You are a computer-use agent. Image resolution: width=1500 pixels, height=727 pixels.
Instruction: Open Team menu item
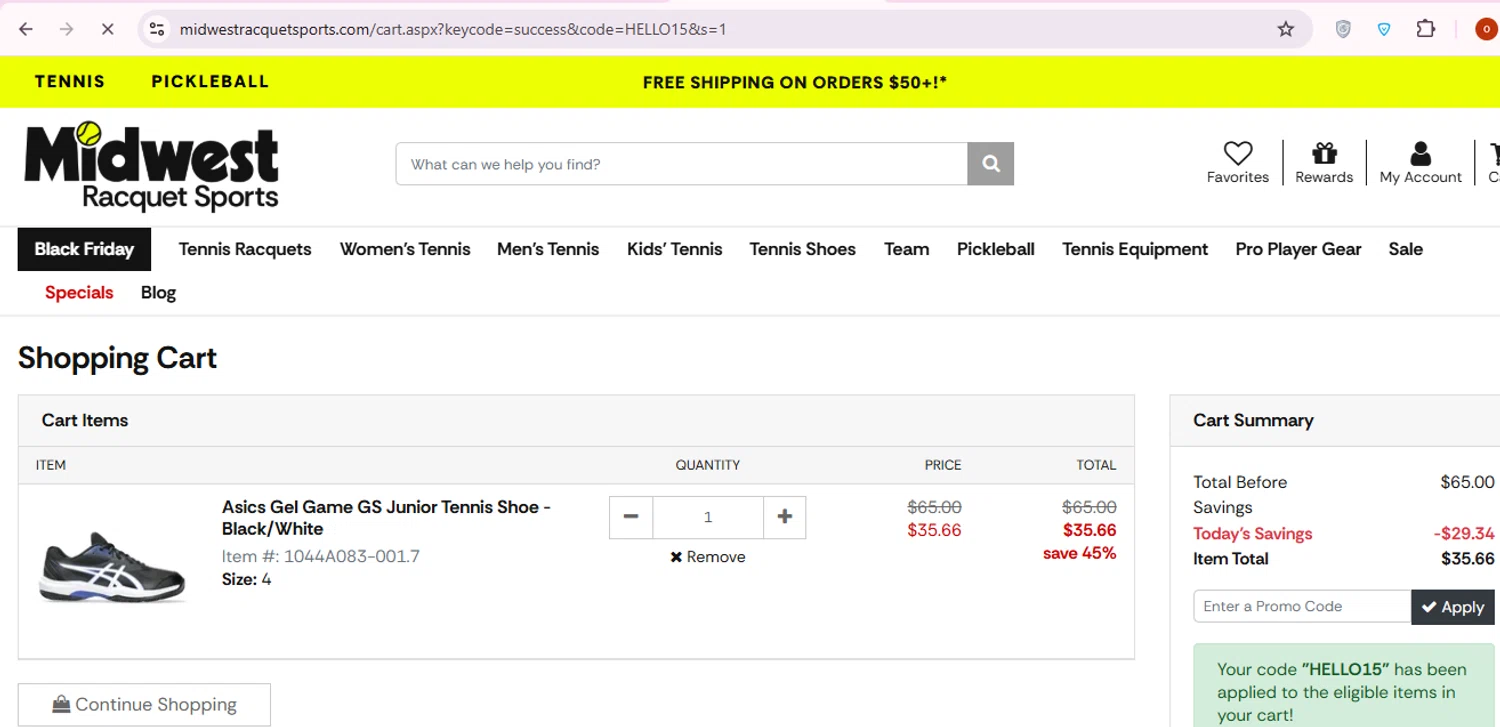907,249
